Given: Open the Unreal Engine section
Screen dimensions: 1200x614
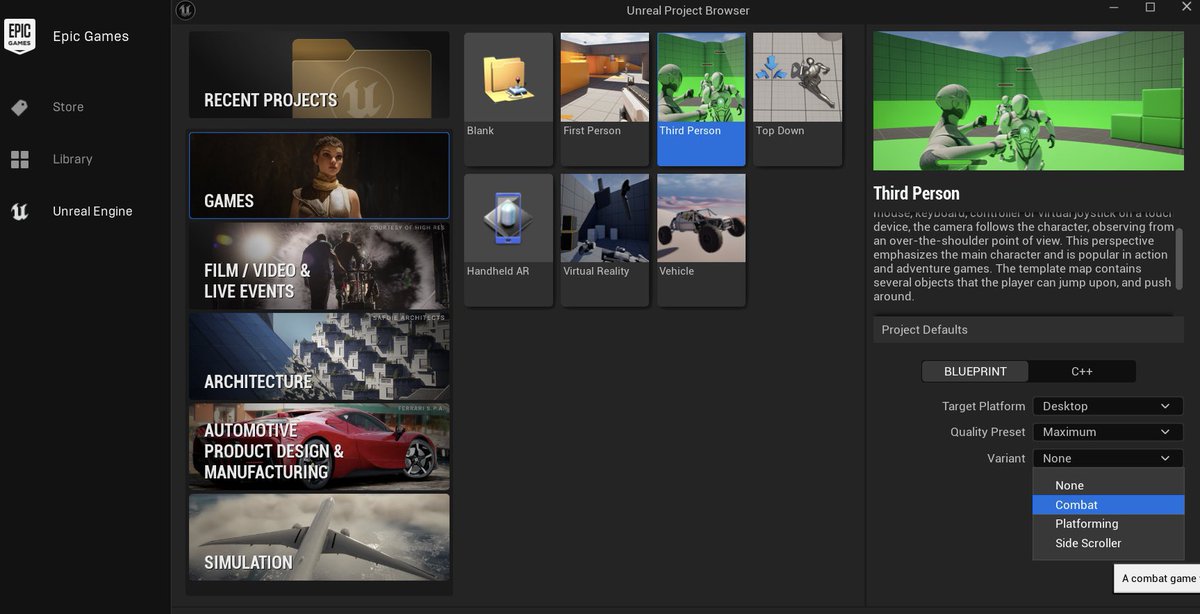Looking at the screenshot, I should coord(92,211).
